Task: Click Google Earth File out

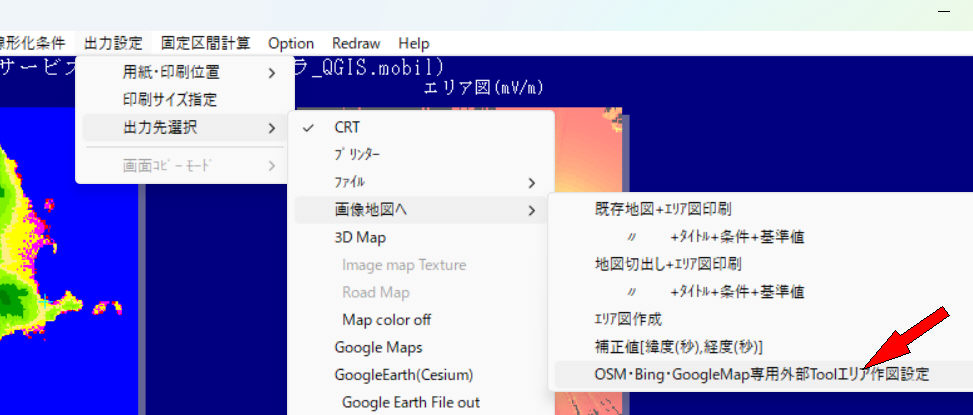Action: 410,402
